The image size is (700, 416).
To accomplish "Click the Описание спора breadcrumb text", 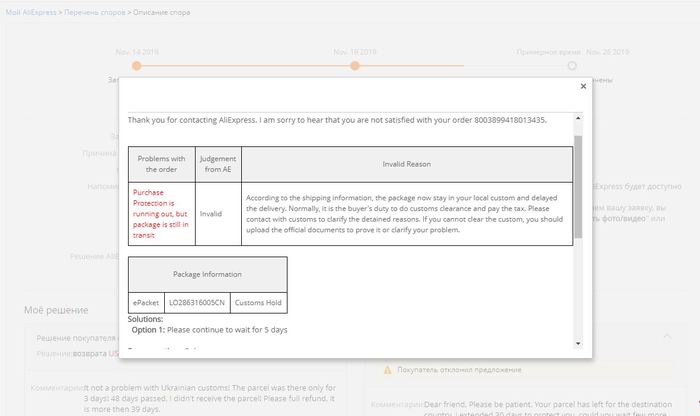I will 162,12.
